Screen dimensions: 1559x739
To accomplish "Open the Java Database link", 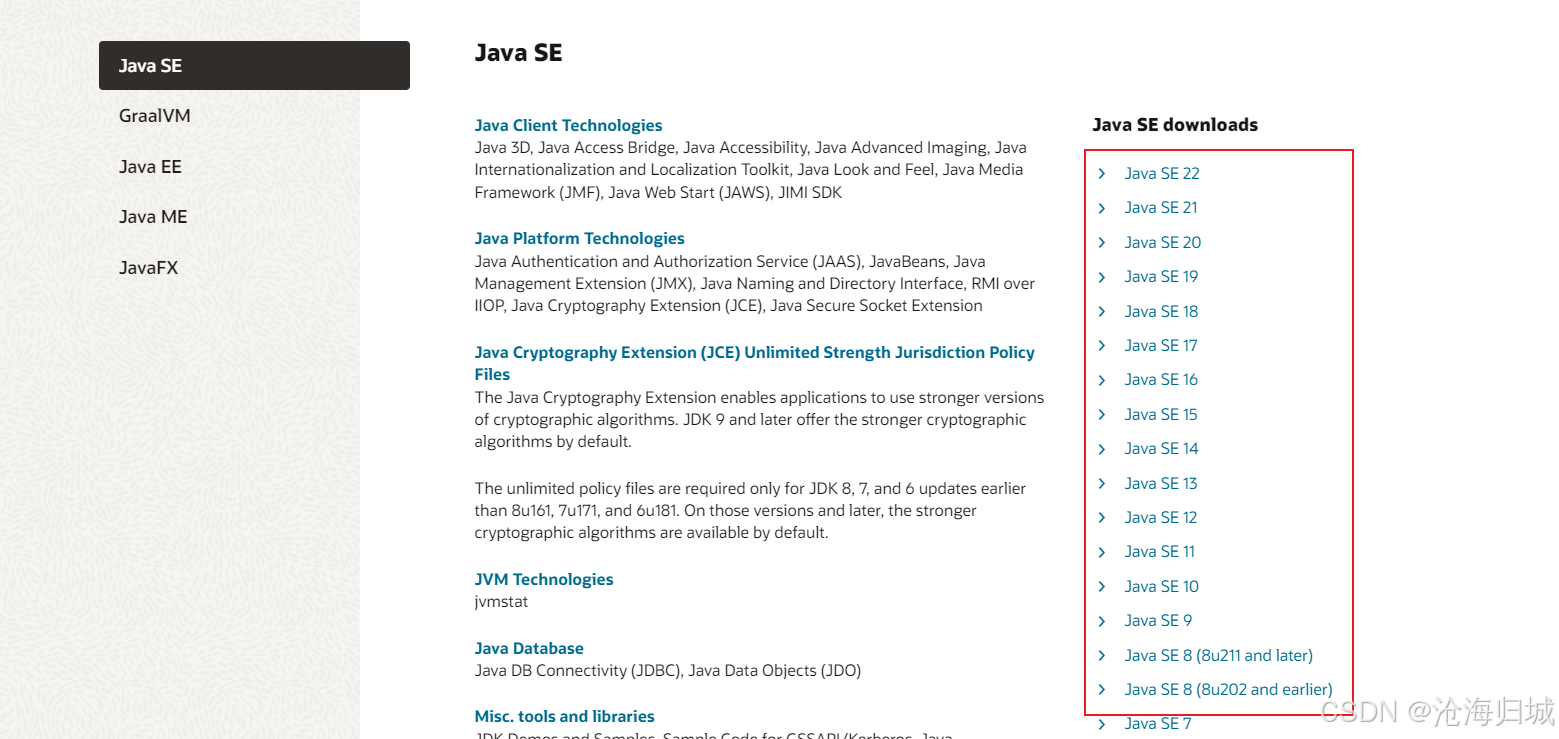I will (529, 648).
